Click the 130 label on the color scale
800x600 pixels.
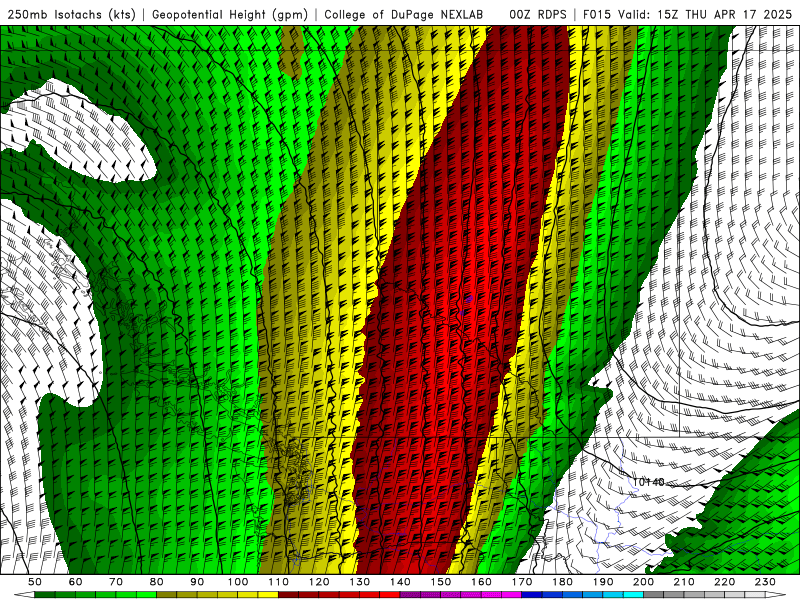360,582
